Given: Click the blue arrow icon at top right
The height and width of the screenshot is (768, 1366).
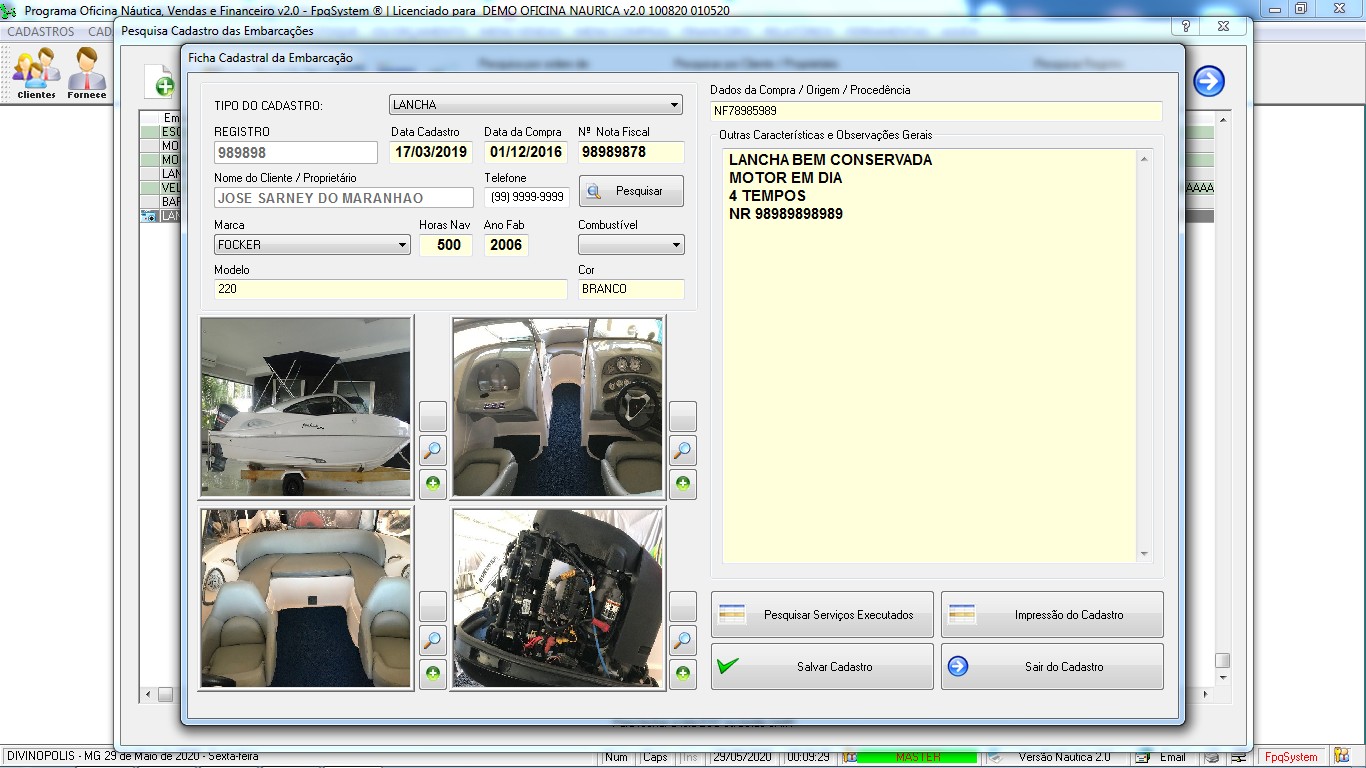Looking at the screenshot, I should pos(1209,81).
